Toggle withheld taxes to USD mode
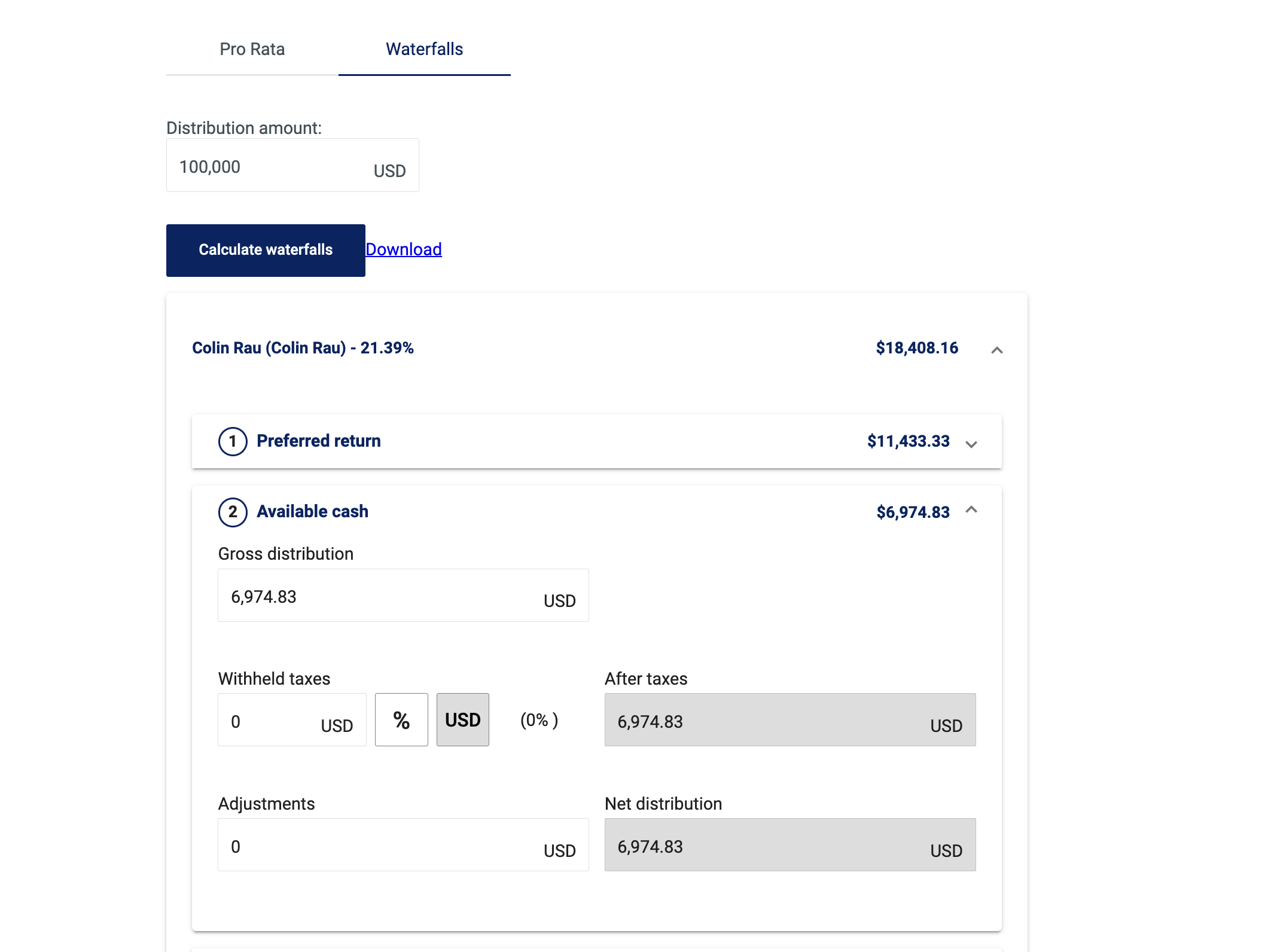This screenshot has width=1268, height=952. [x=462, y=720]
